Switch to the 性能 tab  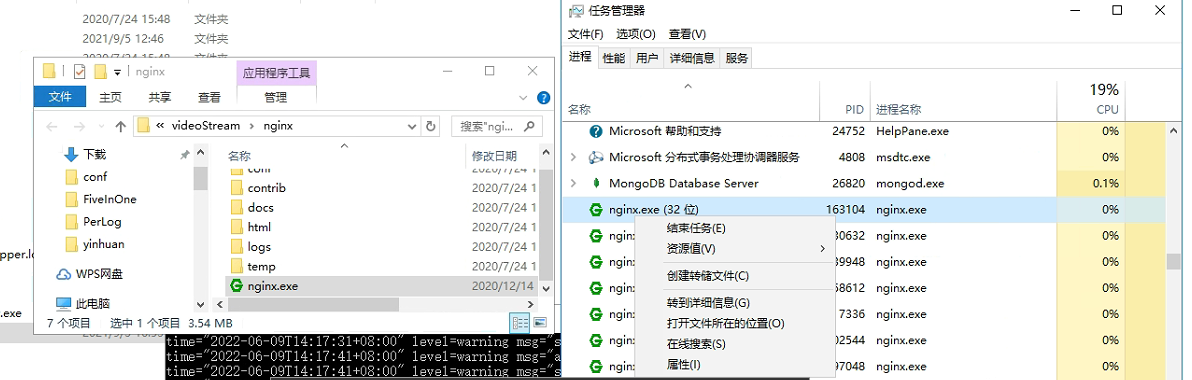613,58
